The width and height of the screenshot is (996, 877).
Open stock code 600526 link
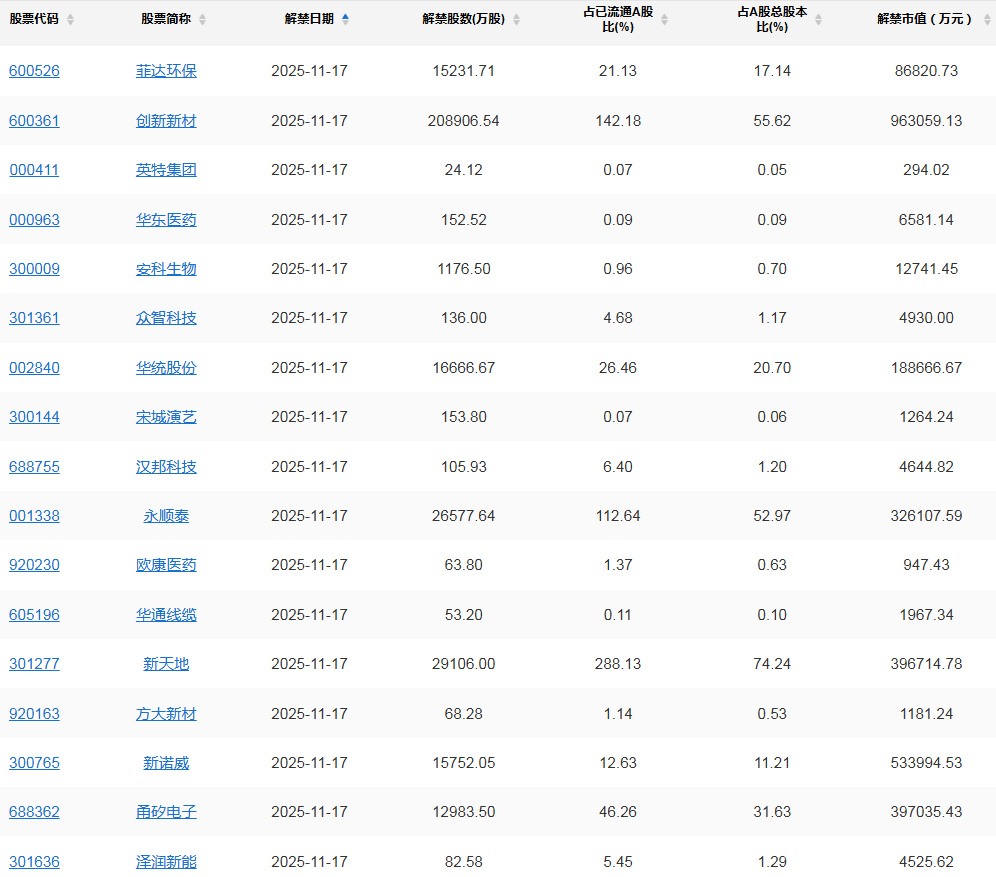[34, 71]
